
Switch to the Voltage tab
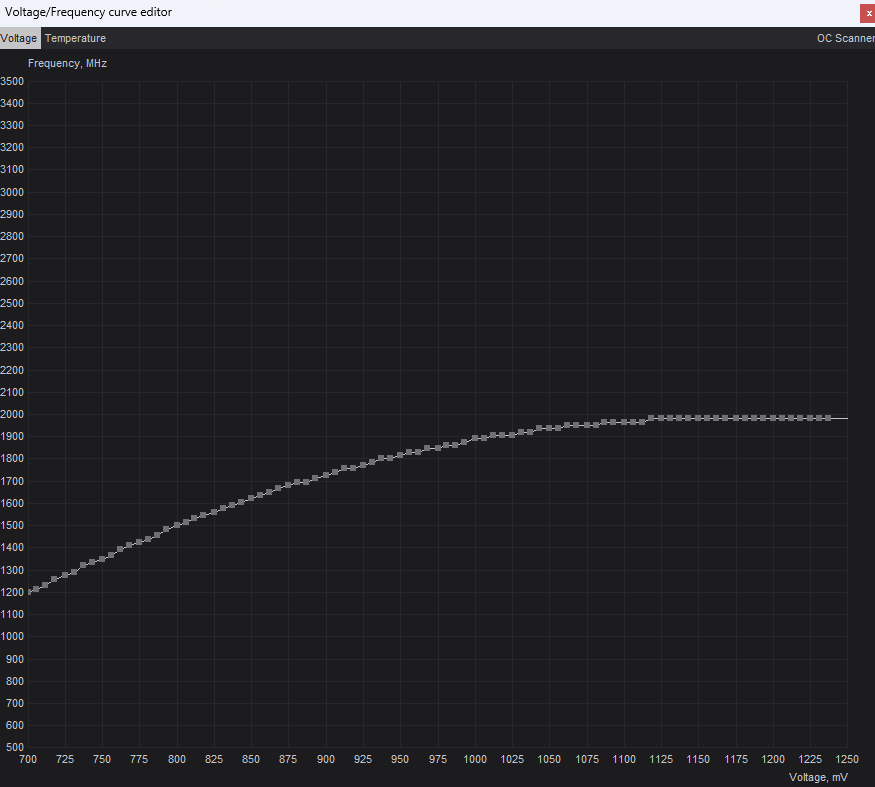pyautogui.click(x=19, y=38)
